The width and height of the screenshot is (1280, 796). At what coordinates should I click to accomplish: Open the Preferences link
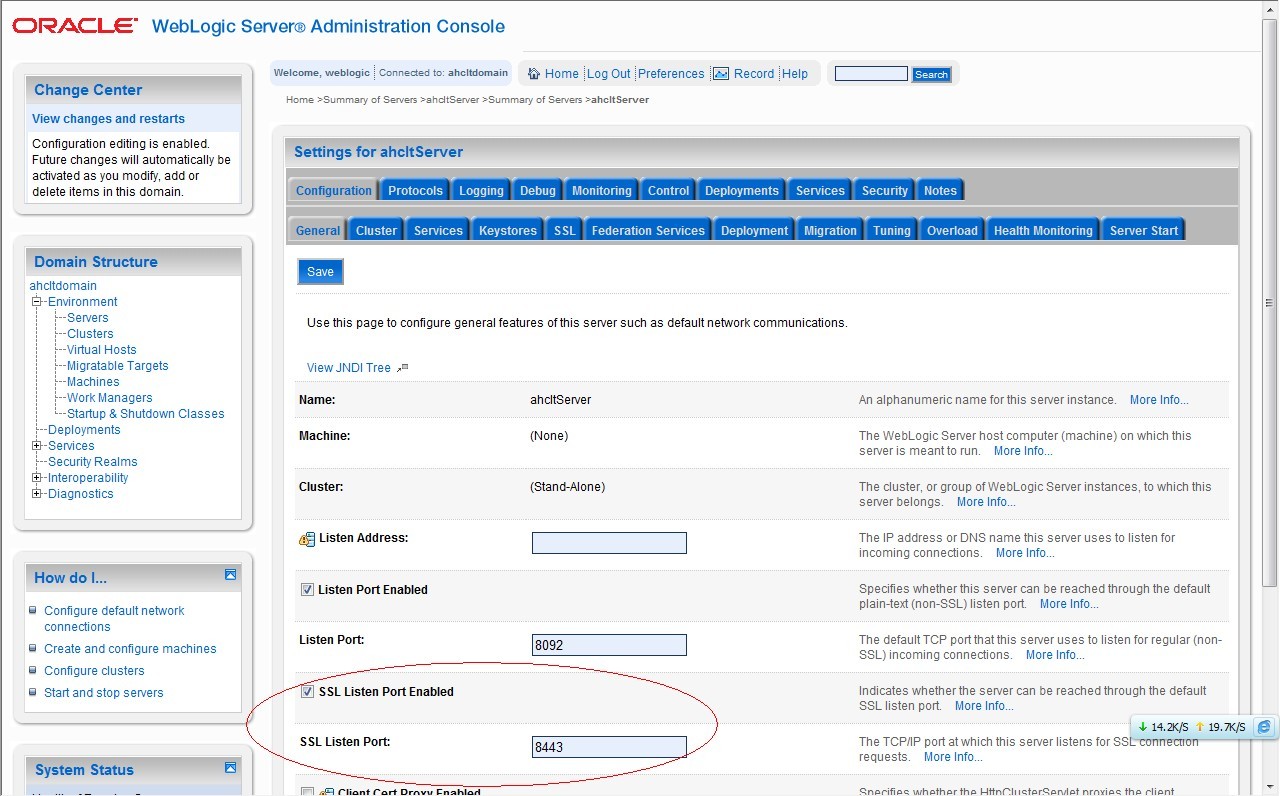[671, 74]
